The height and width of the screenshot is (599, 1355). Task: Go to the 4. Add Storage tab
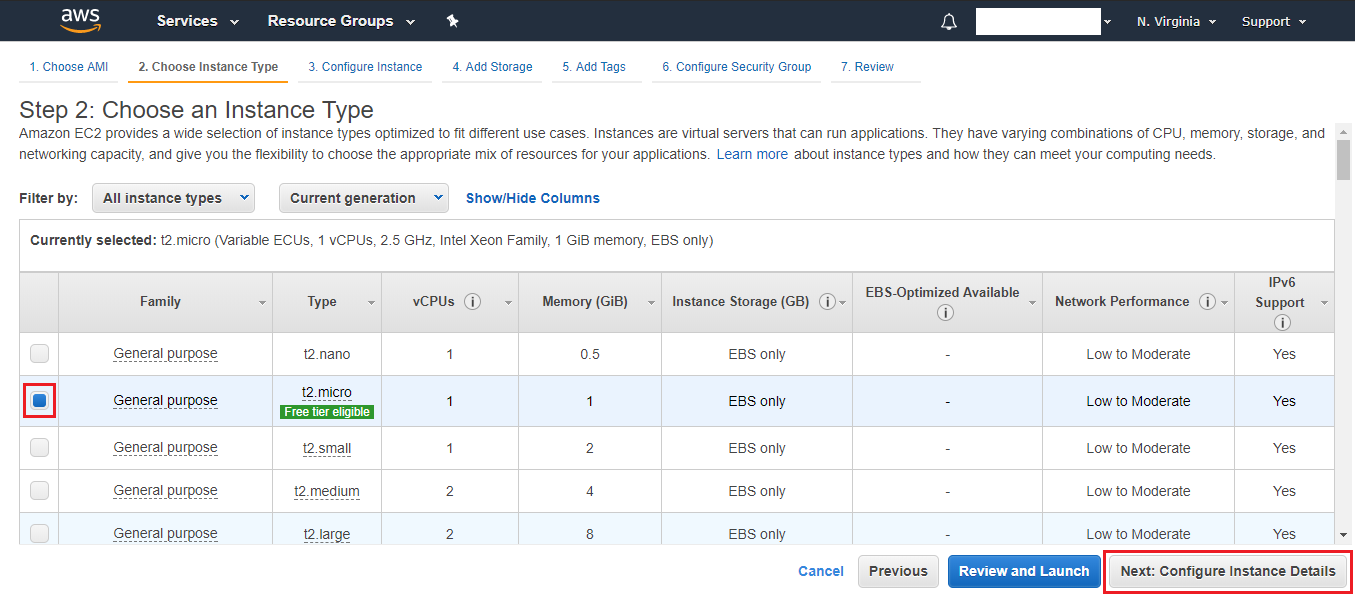[492, 67]
